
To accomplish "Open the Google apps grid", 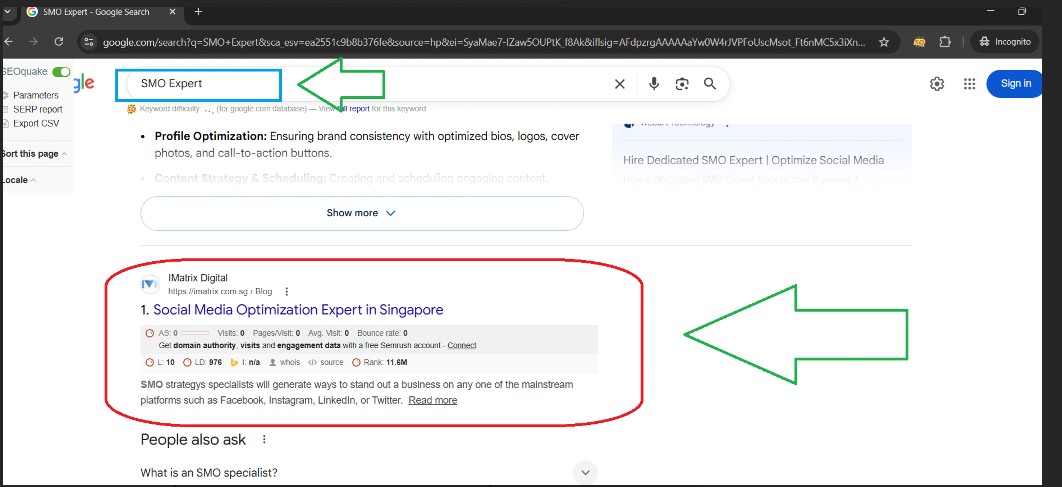I will tap(969, 84).
